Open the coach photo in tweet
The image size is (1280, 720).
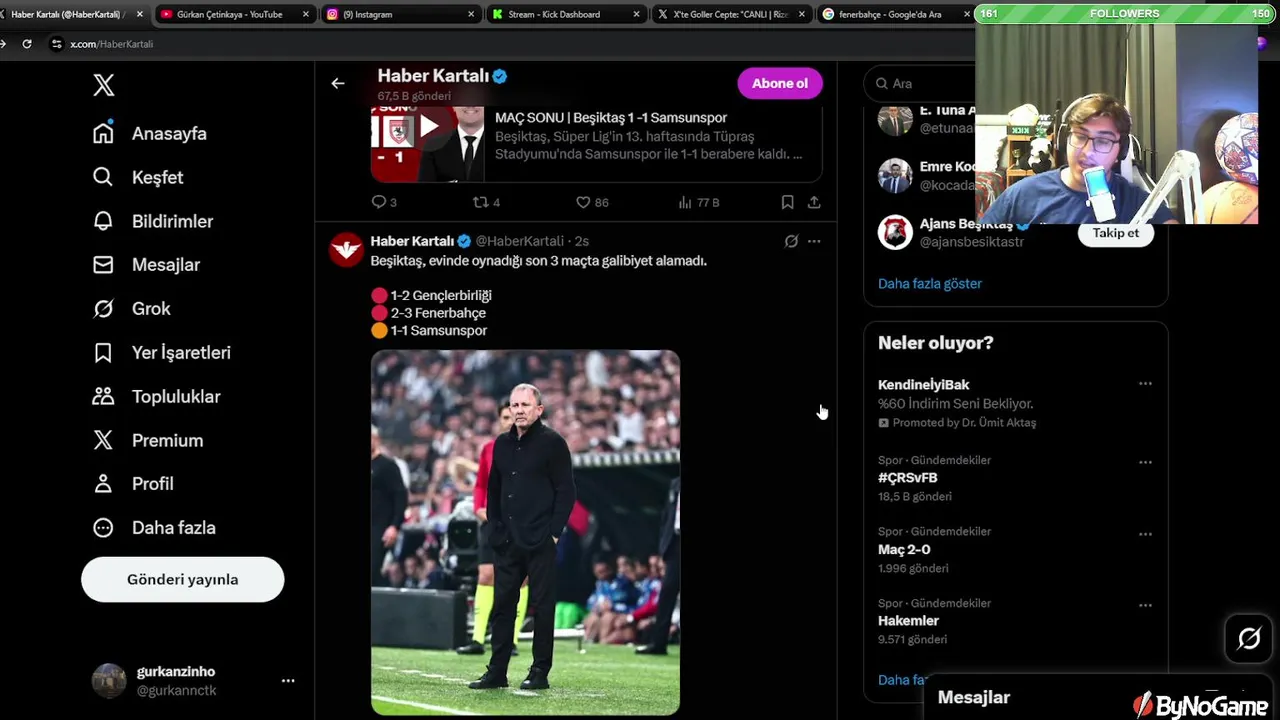pyautogui.click(x=526, y=532)
